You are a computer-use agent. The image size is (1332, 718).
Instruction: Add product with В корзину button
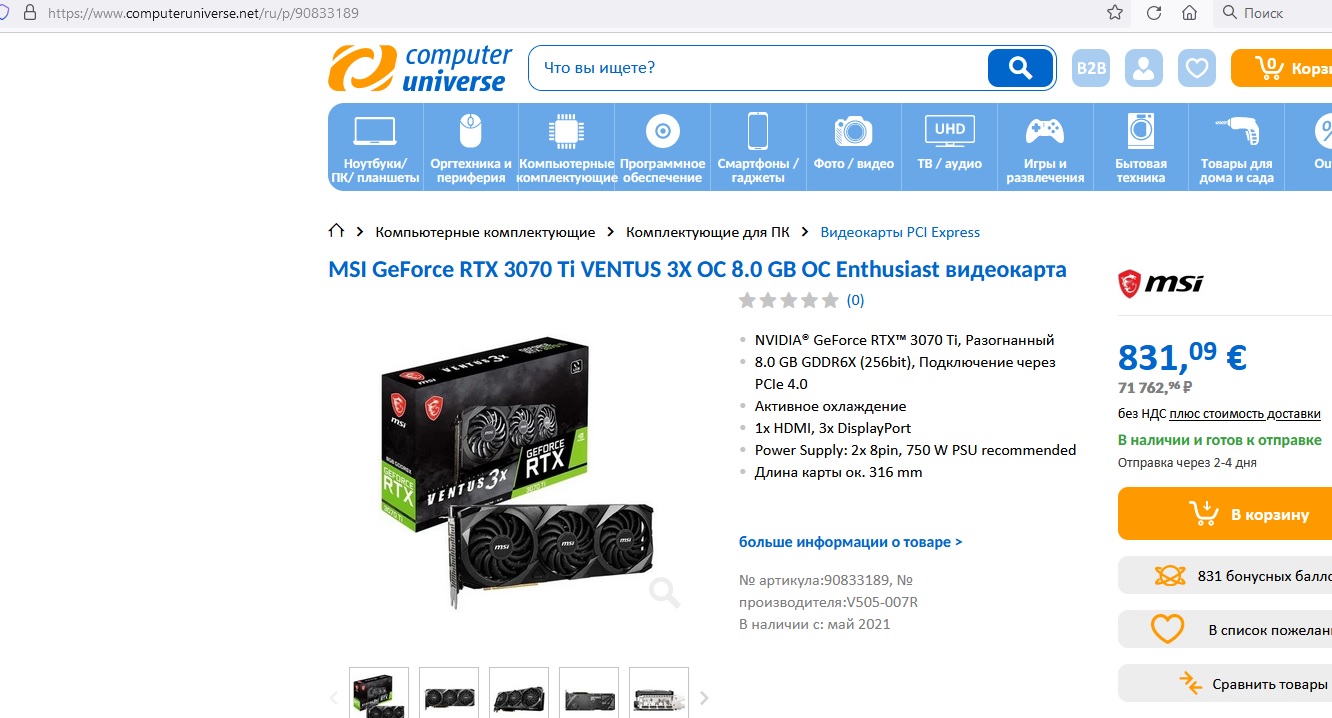pos(1225,514)
